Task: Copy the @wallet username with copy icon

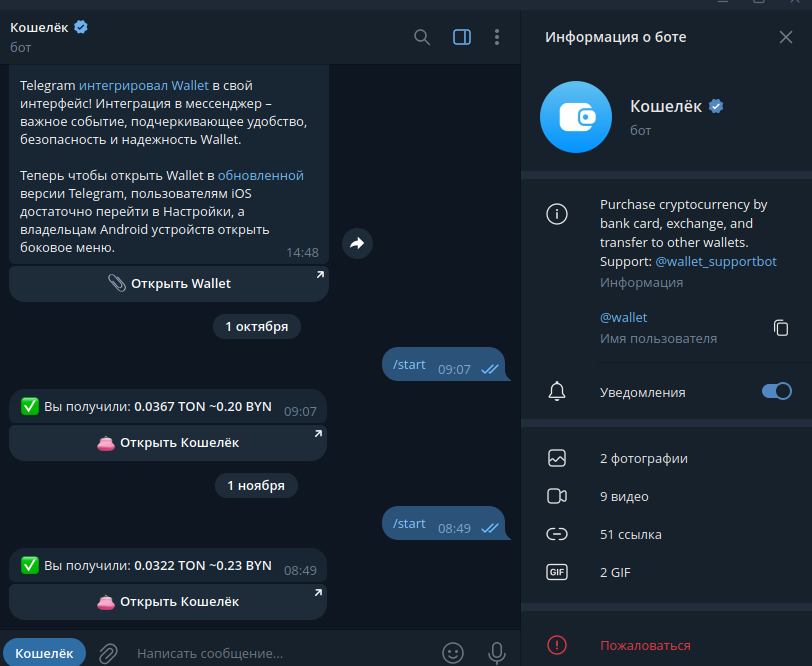Action: 781,328
